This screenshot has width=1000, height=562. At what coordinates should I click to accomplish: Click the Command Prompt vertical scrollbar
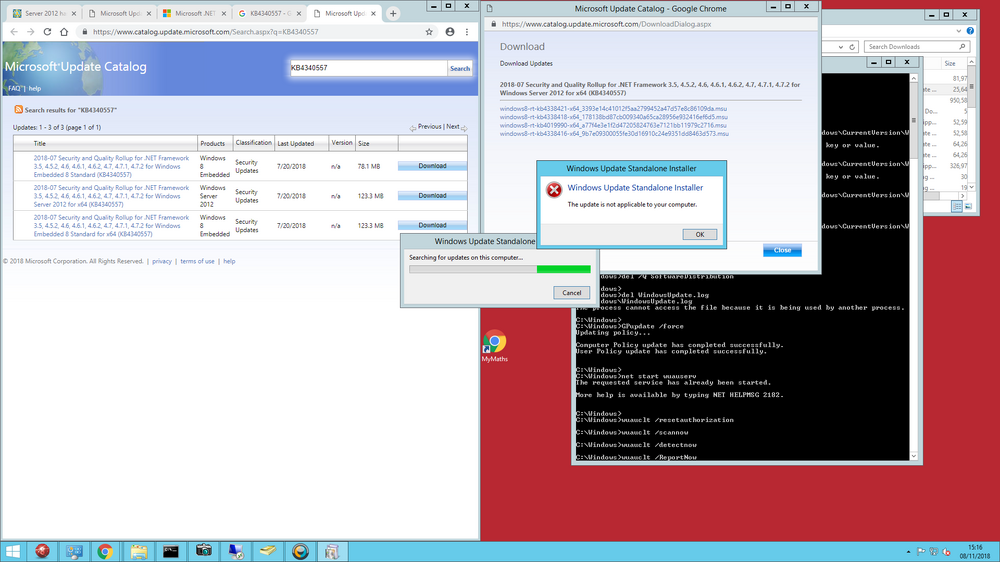tap(913, 267)
